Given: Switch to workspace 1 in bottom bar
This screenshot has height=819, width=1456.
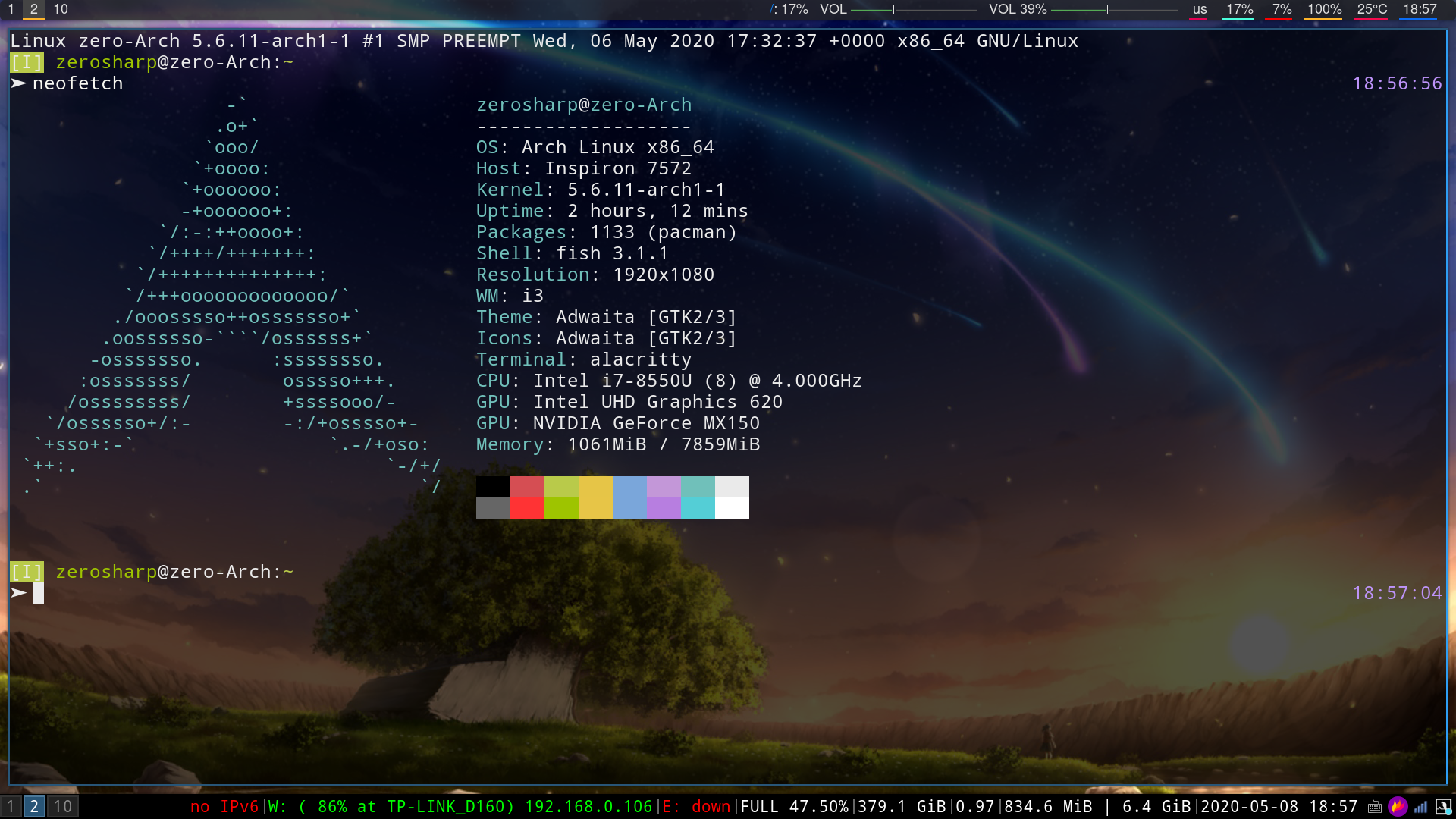Looking at the screenshot, I should click(x=11, y=806).
